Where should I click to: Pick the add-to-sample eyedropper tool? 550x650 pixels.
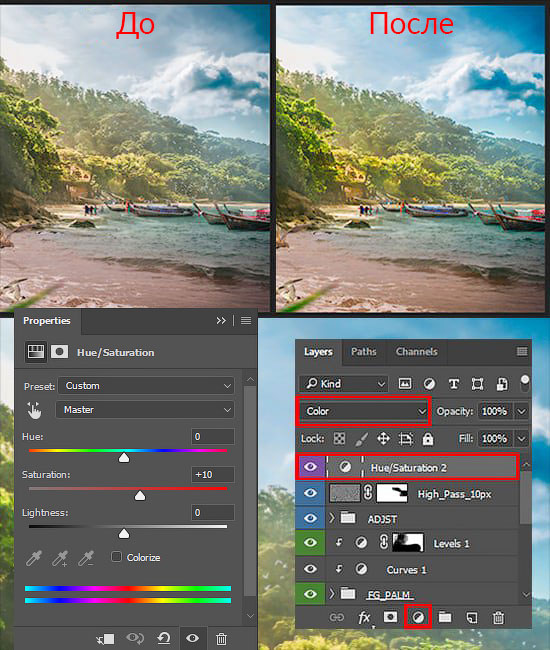click(x=60, y=558)
